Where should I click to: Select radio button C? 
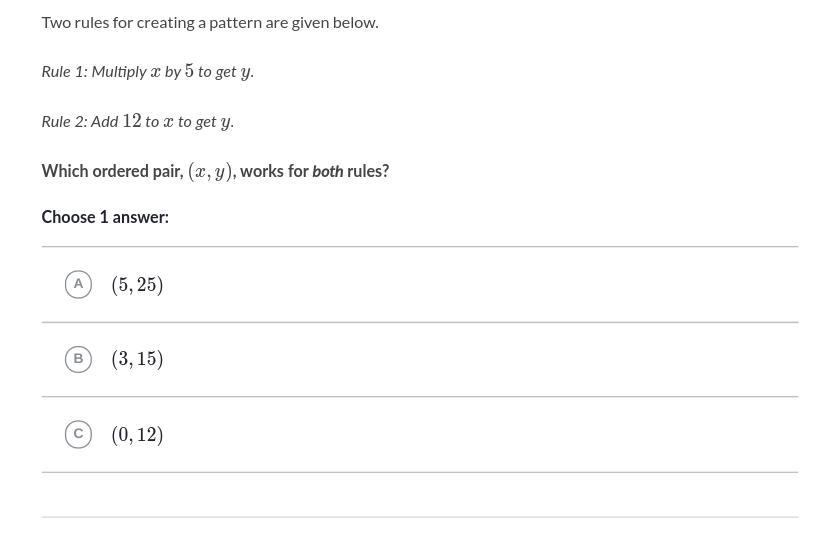click(x=78, y=434)
